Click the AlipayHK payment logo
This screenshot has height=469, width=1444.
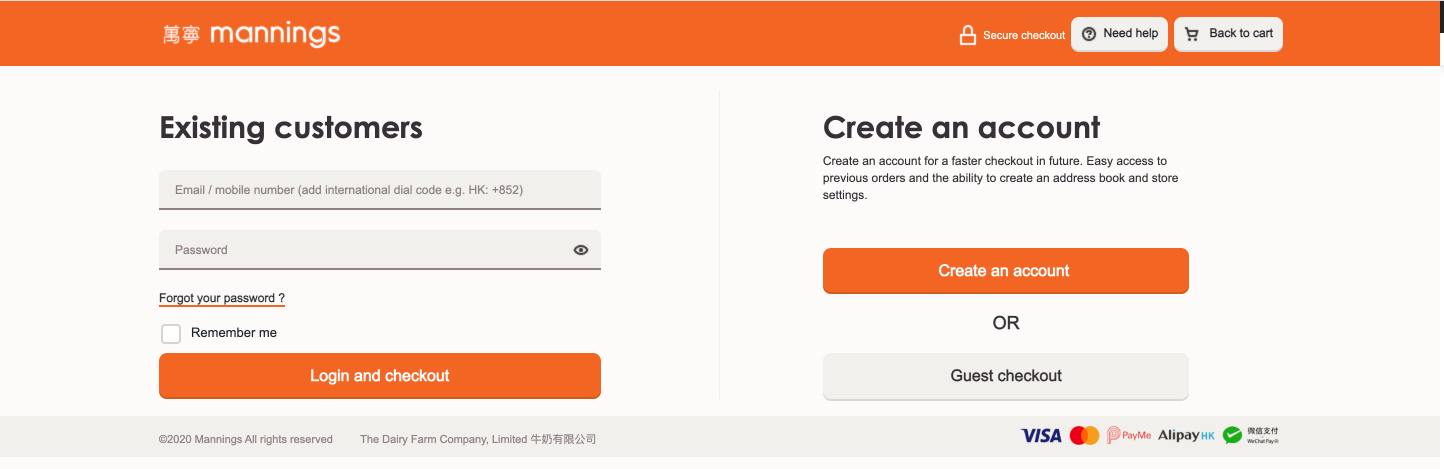(1186, 435)
